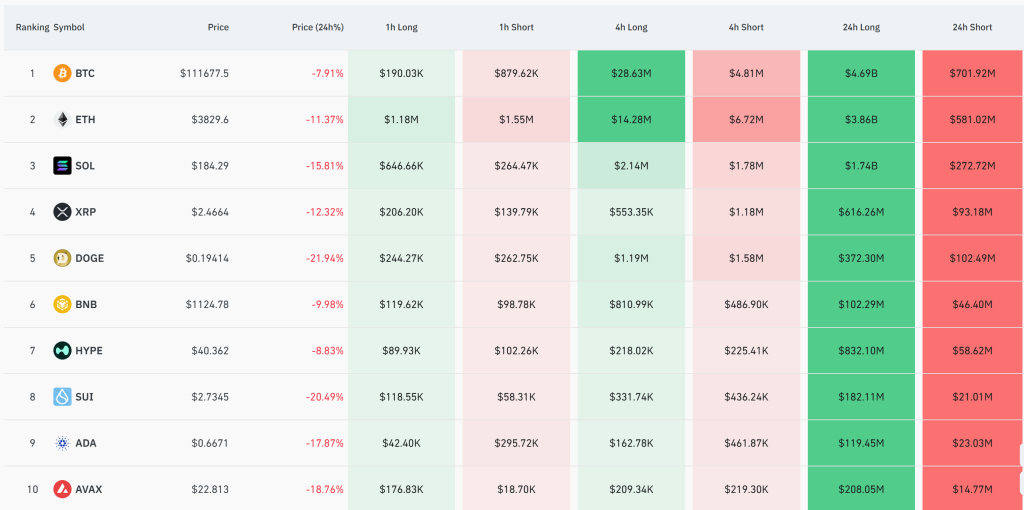Open the BTC symbol link
This screenshot has height=510, width=1024.
pos(85,73)
